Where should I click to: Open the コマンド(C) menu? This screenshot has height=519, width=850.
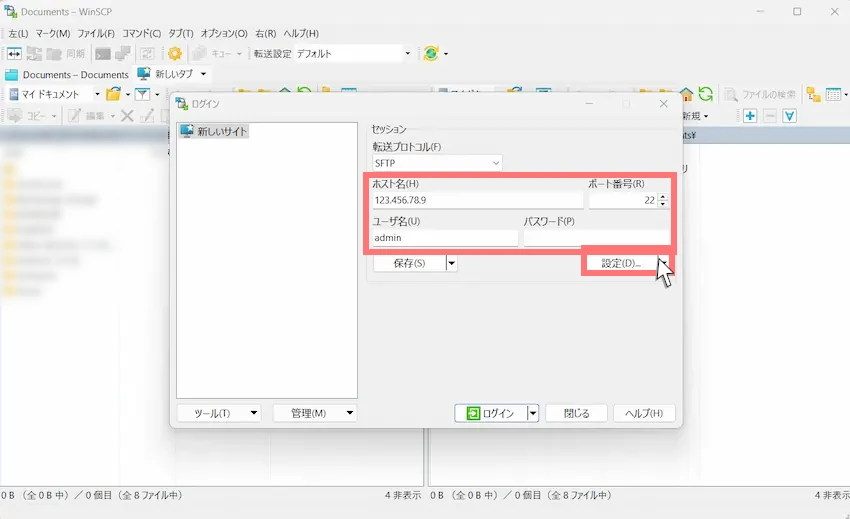[x=141, y=33]
